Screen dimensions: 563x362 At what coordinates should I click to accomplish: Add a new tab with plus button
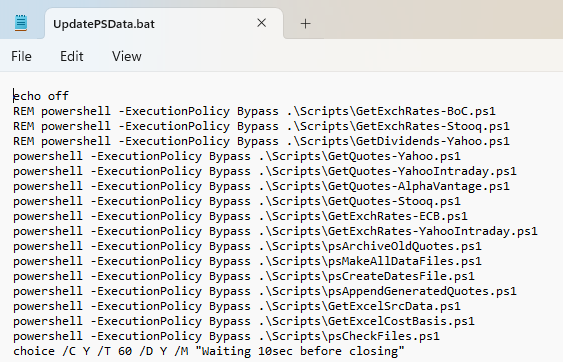[x=305, y=24]
